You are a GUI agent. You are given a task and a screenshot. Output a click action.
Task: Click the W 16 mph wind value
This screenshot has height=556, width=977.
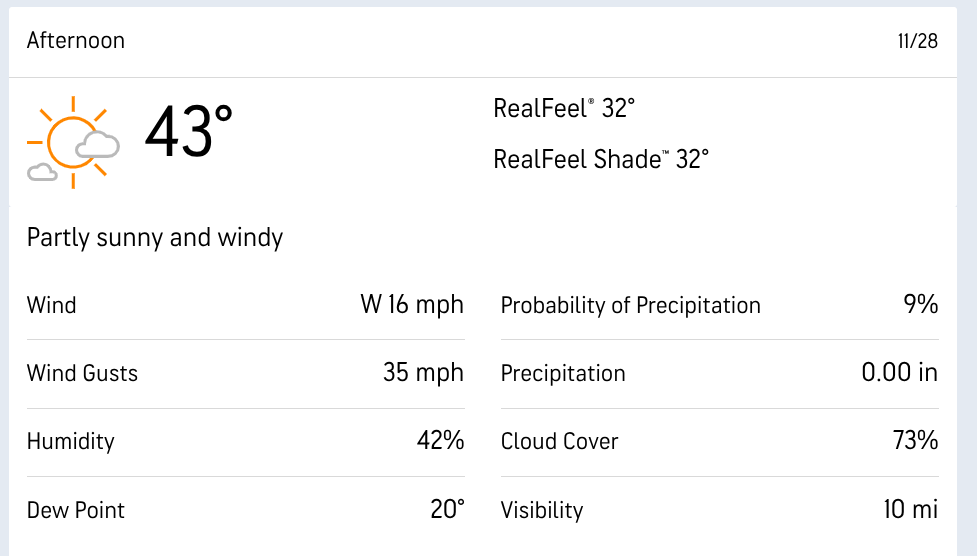[x=412, y=305]
